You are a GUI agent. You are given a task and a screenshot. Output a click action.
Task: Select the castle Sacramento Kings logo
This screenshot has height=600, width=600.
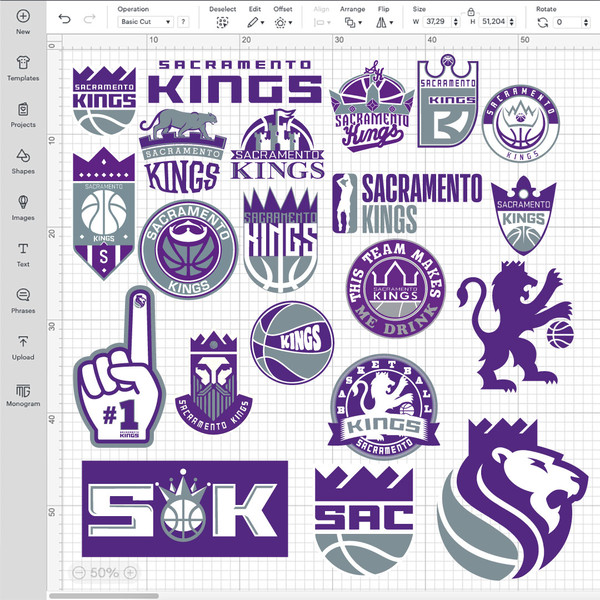[x=278, y=145]
